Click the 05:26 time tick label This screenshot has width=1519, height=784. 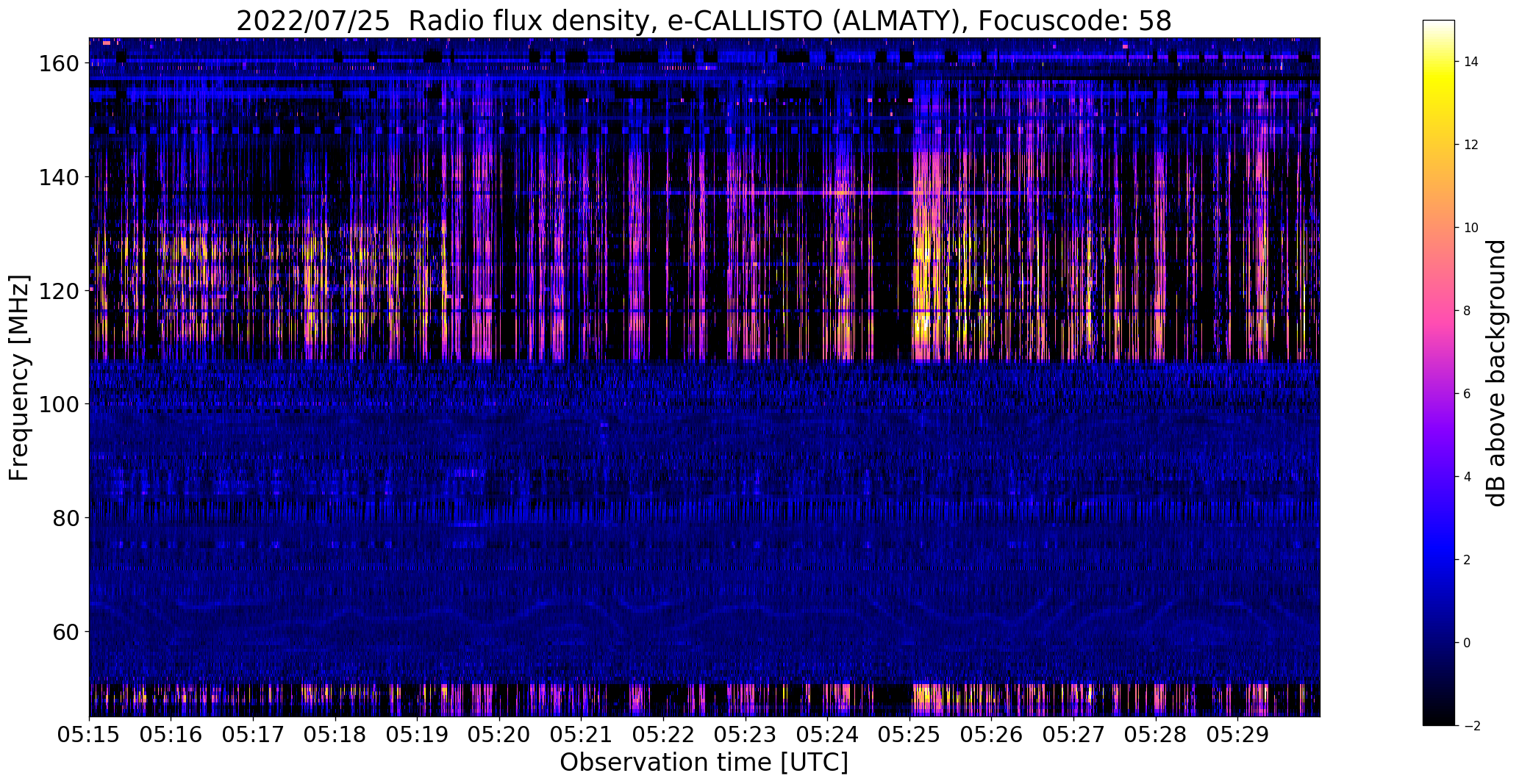(992, 736)
